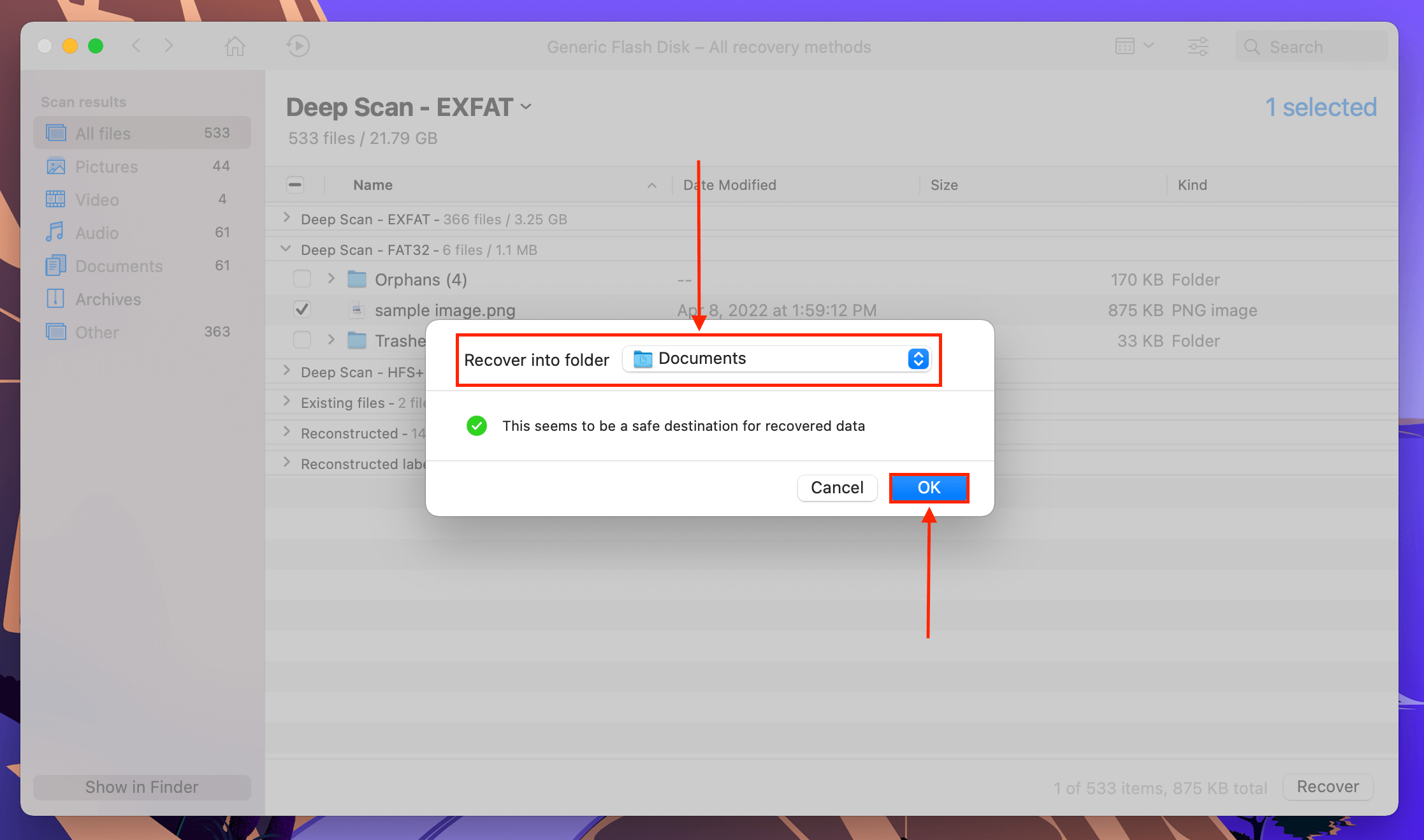
Task: Open the view mode icon menu
Action: coord(1134,46)
